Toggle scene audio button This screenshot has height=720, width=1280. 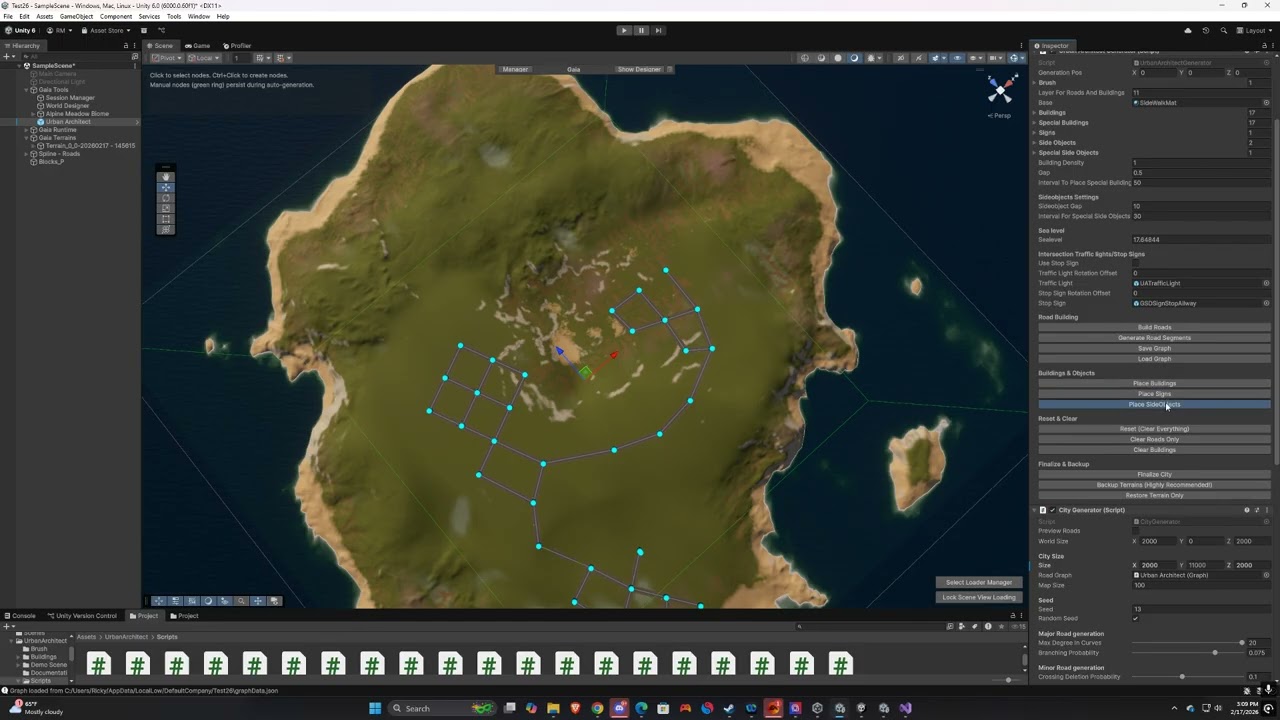click(918, 57)
